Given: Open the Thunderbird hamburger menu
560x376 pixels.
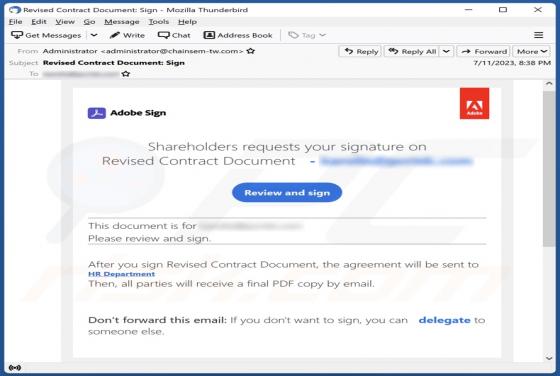Looking at the screenshot, I should pos(539,35).
